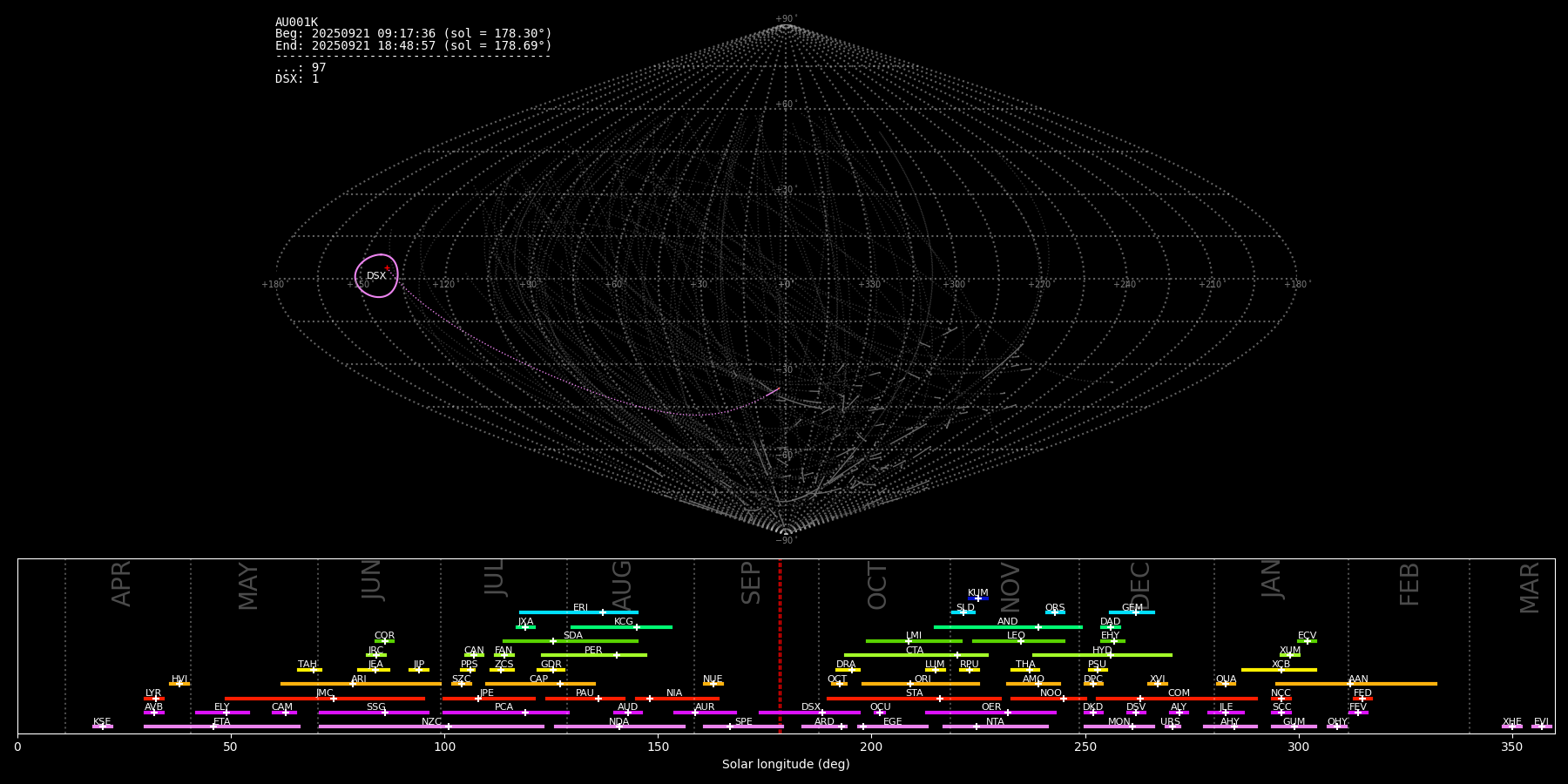Click the NOO shower label

[x=1051, y=693]
